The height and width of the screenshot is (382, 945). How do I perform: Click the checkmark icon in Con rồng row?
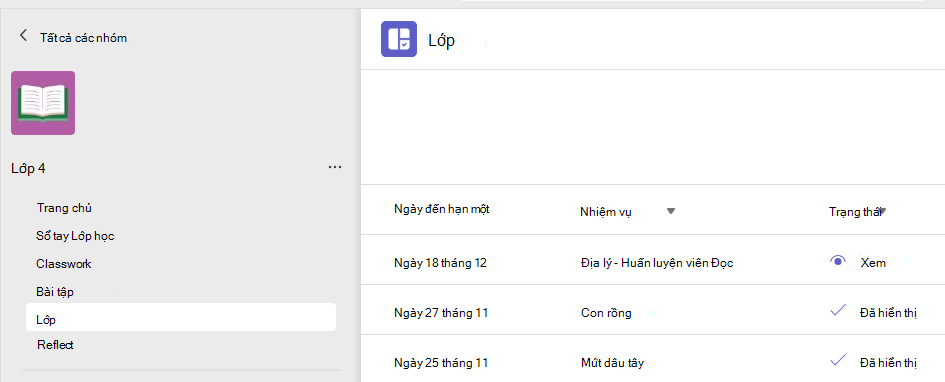pos(838,311)
